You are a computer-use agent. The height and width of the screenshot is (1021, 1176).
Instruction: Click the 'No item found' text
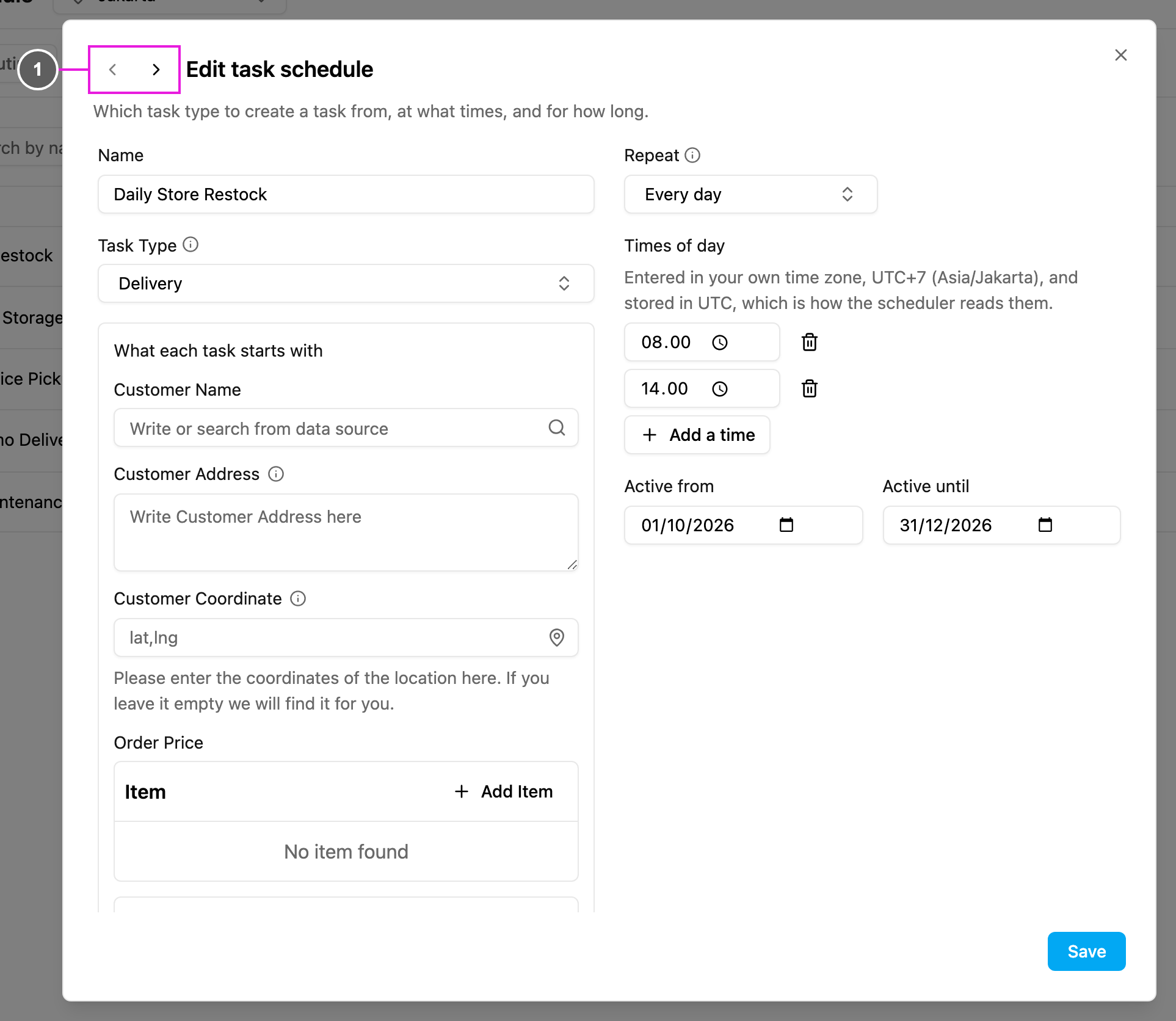click(346, 851)
